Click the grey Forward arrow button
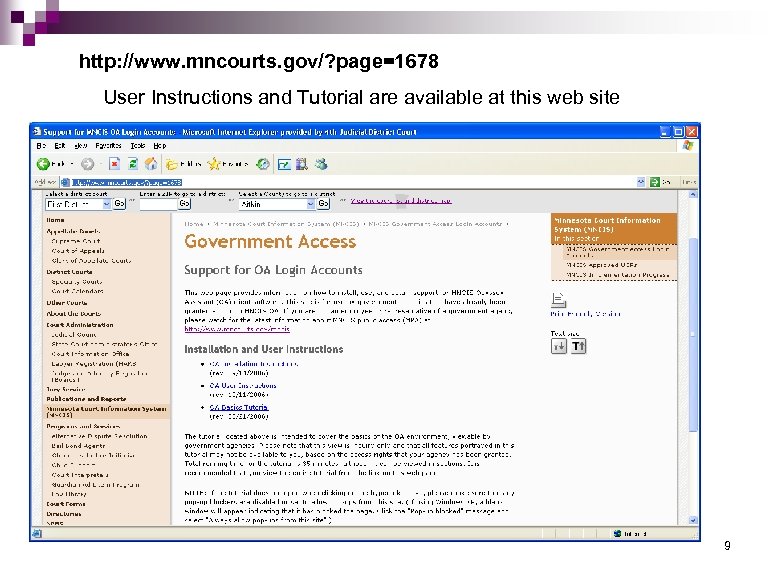Screen dimensions: 778x569 pos(87,164)
